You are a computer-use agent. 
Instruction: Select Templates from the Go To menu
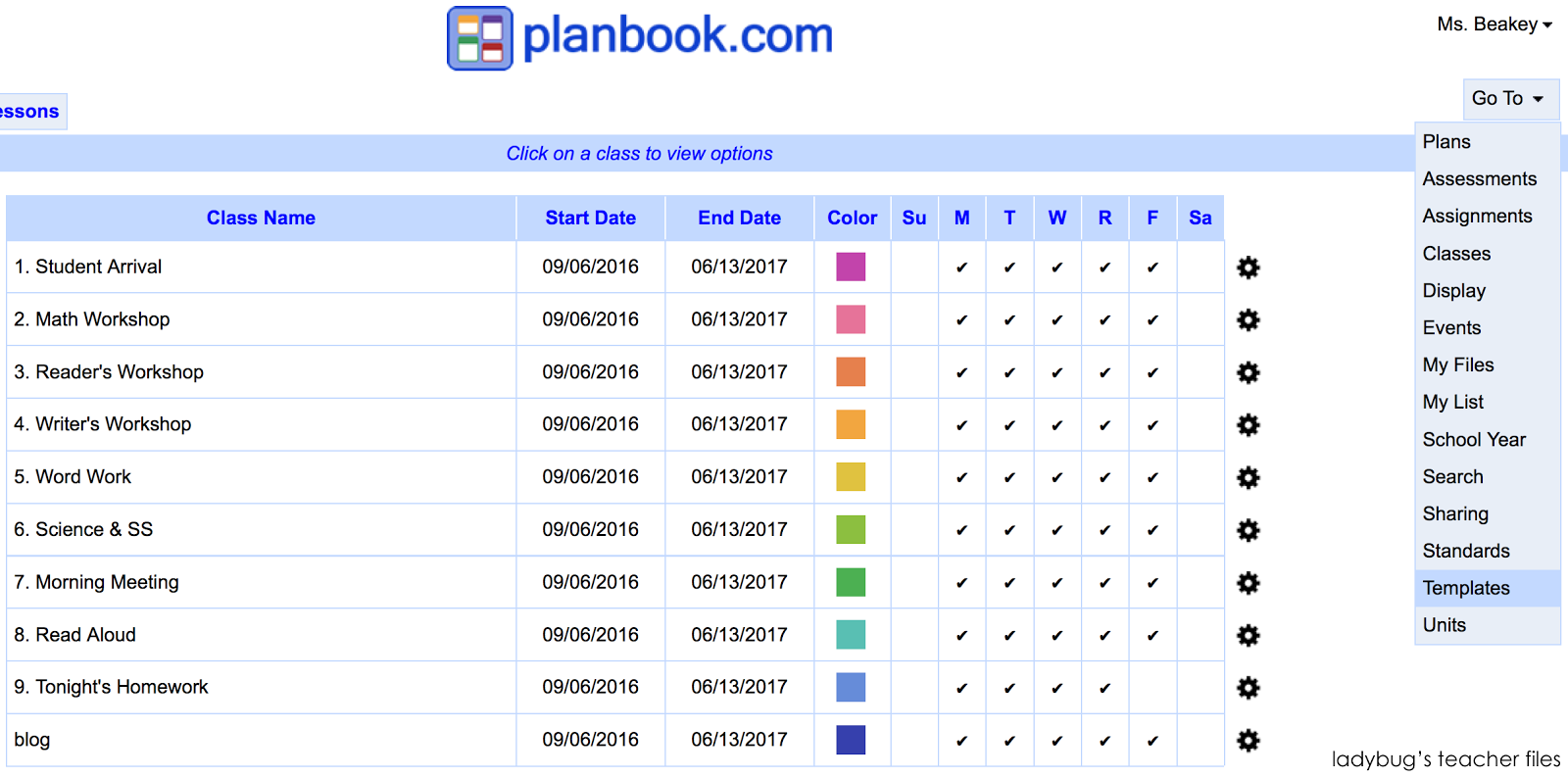[1465, 588]
